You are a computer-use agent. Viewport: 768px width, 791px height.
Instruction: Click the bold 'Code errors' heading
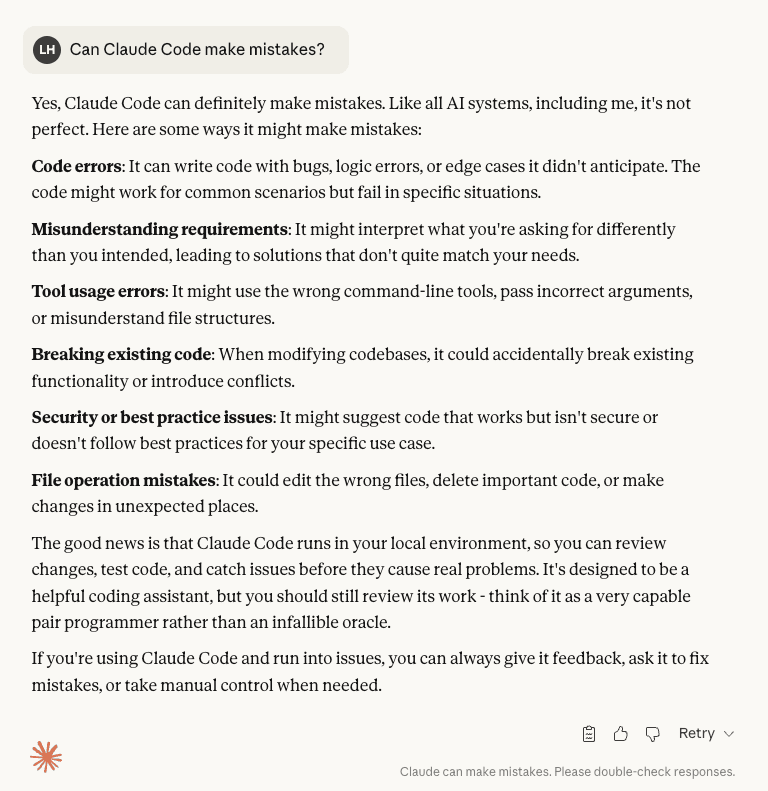(x=76, y=166)
